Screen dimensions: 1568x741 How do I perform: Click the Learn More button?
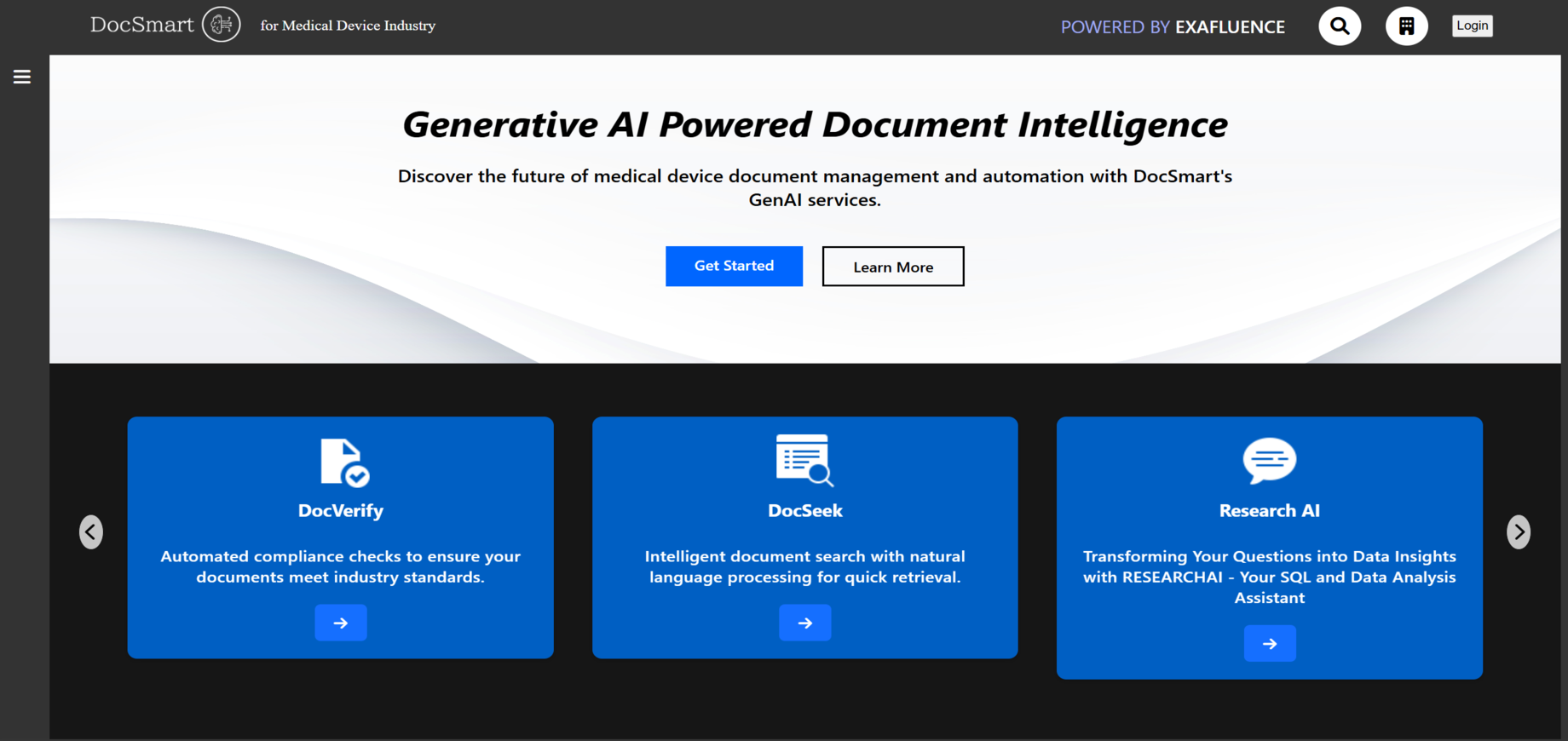click(893, 267)
